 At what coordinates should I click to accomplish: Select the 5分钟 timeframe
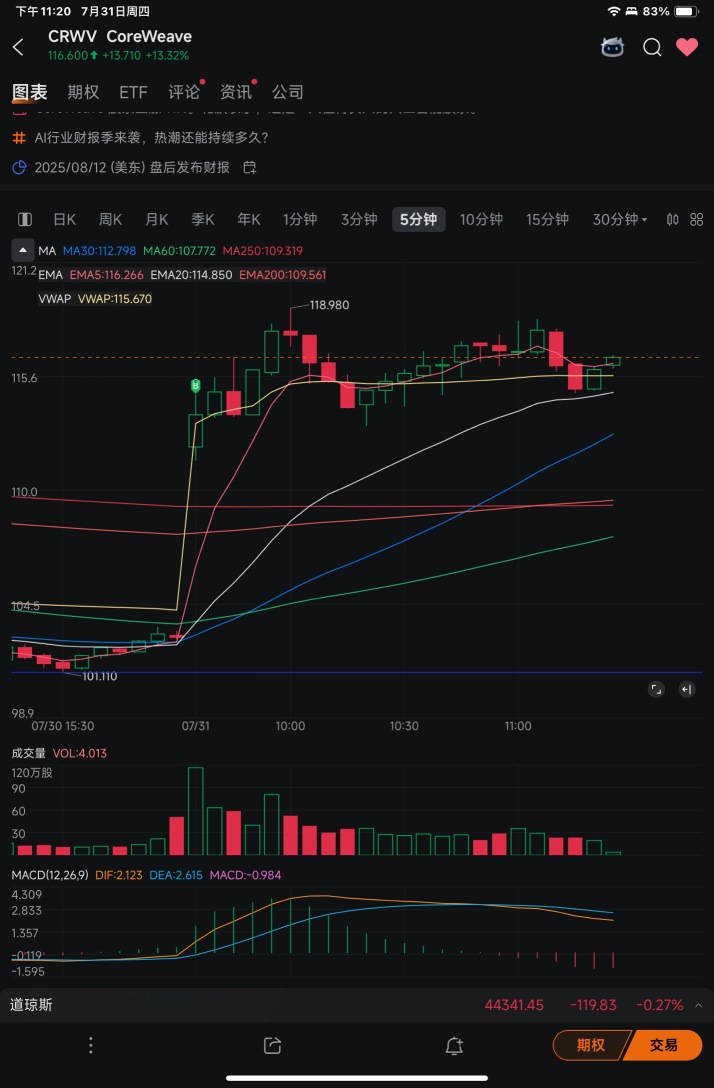418,219
